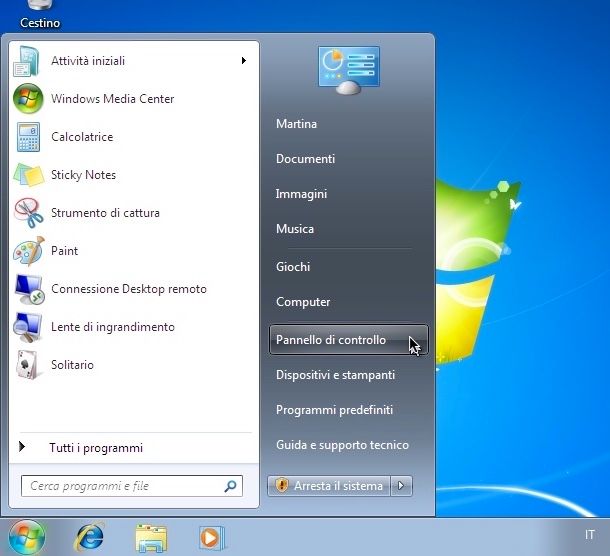Open Guida e supporto tecnico
This screenshot has height=556, width=610.
[x=342, y=445]
